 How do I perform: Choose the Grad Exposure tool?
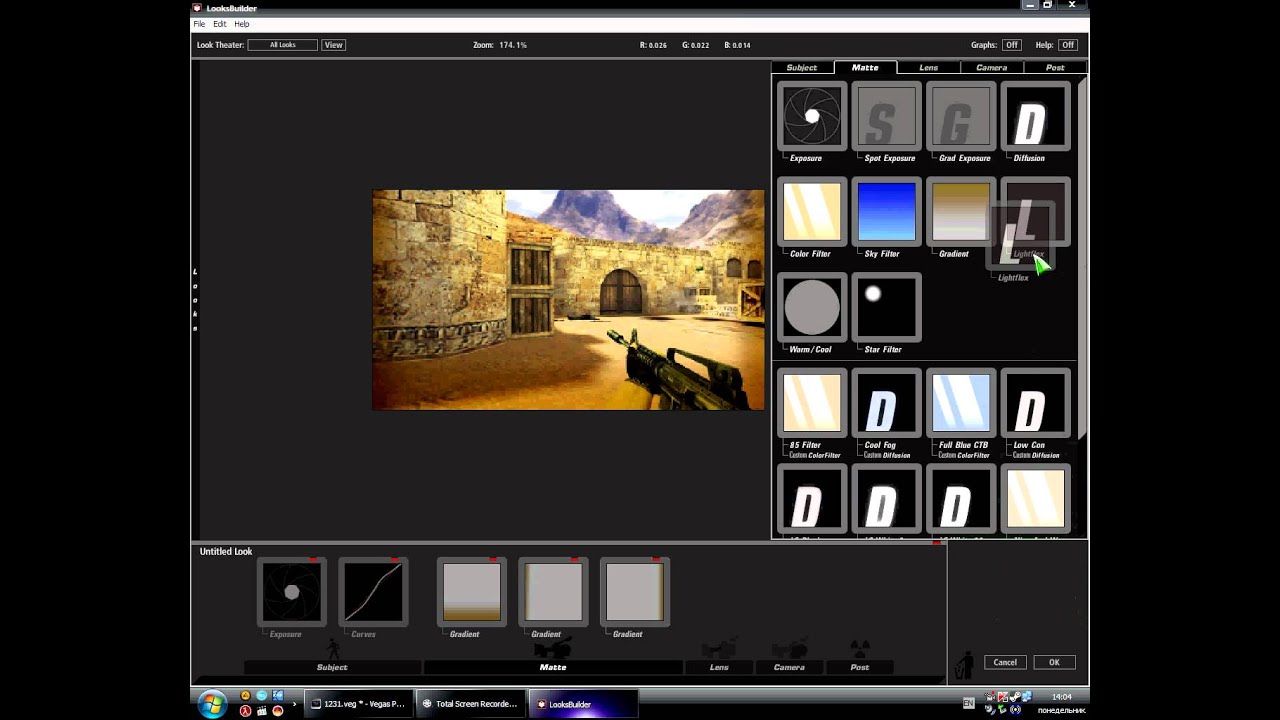tap(961, 117)
